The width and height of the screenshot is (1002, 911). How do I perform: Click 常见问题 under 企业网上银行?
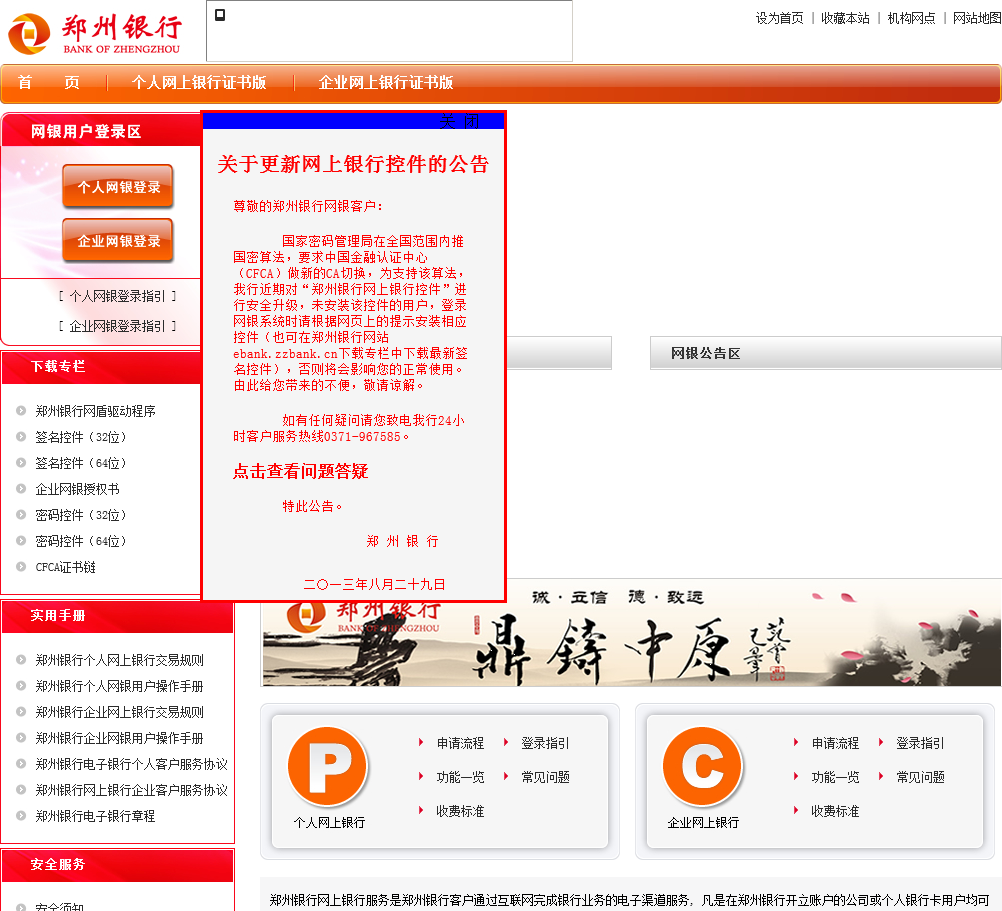(920, 777)
